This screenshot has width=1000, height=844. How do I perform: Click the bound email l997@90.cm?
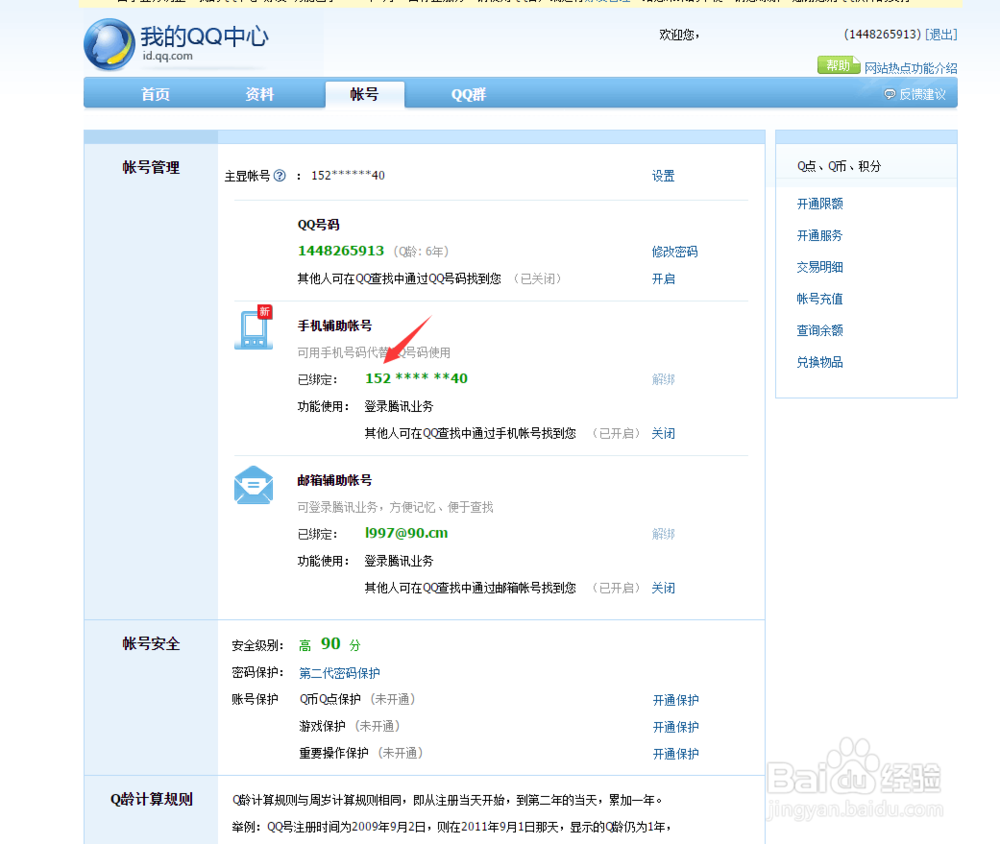[x=406, y=533]
